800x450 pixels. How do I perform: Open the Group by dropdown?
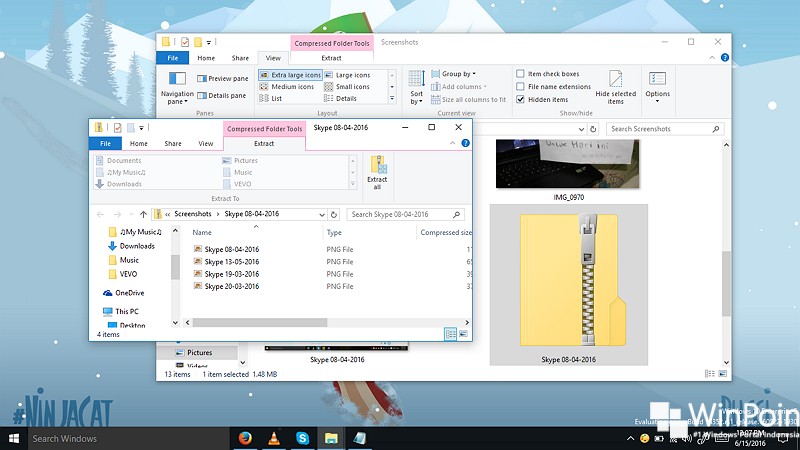[x=454, y=74]
